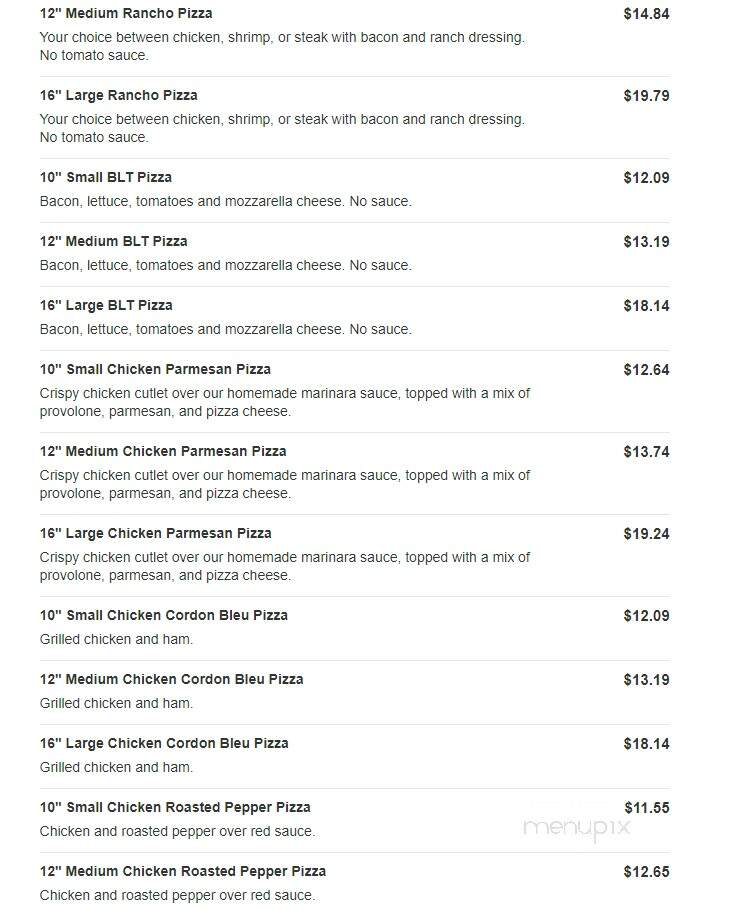Click the $19.79 price of Large Rancho
The height and width of the screenshot is (910, 756).
tap(646, 96)
